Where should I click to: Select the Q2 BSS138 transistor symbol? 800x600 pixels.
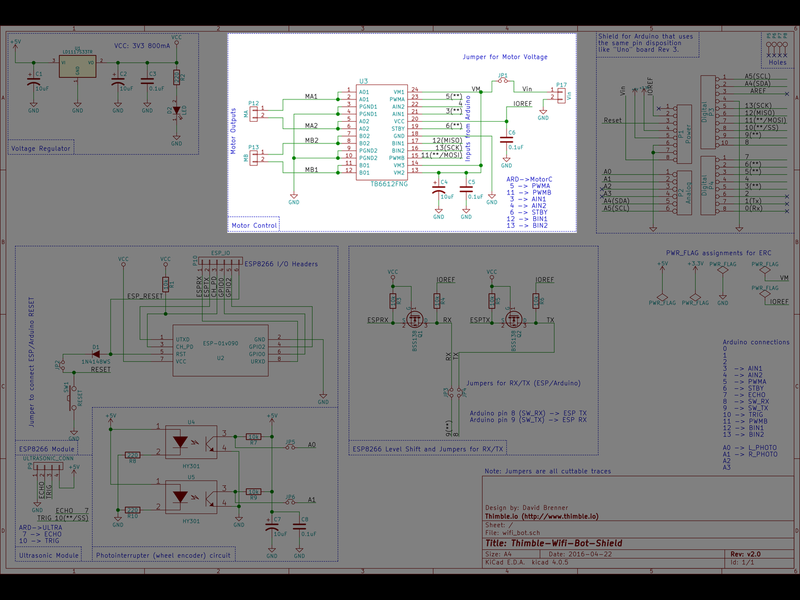(x=515, y=319)
